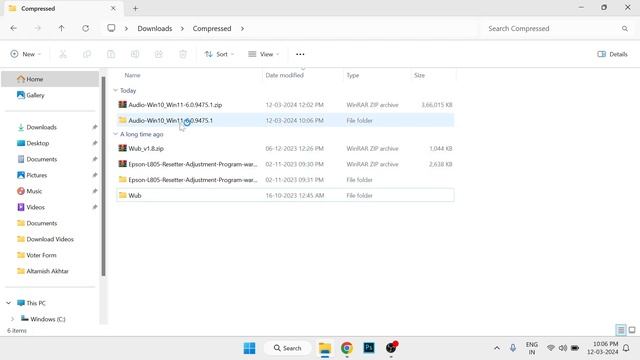Open the Windows Start menu
Viewport: 640px width, 360px height.
249,348
